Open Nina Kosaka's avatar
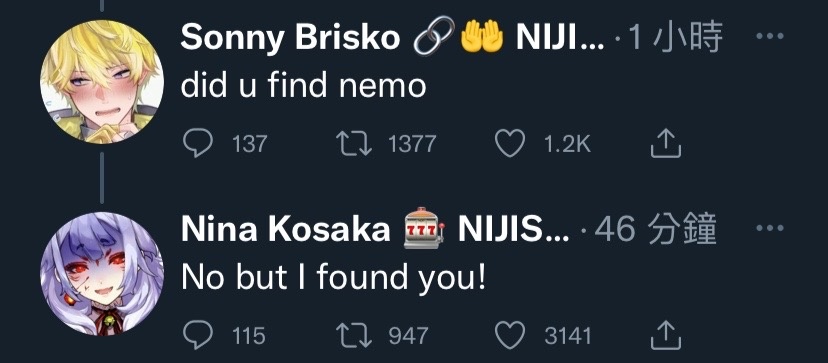The height and width of the screenshot is (363, 828). click(x=102, y=274)
